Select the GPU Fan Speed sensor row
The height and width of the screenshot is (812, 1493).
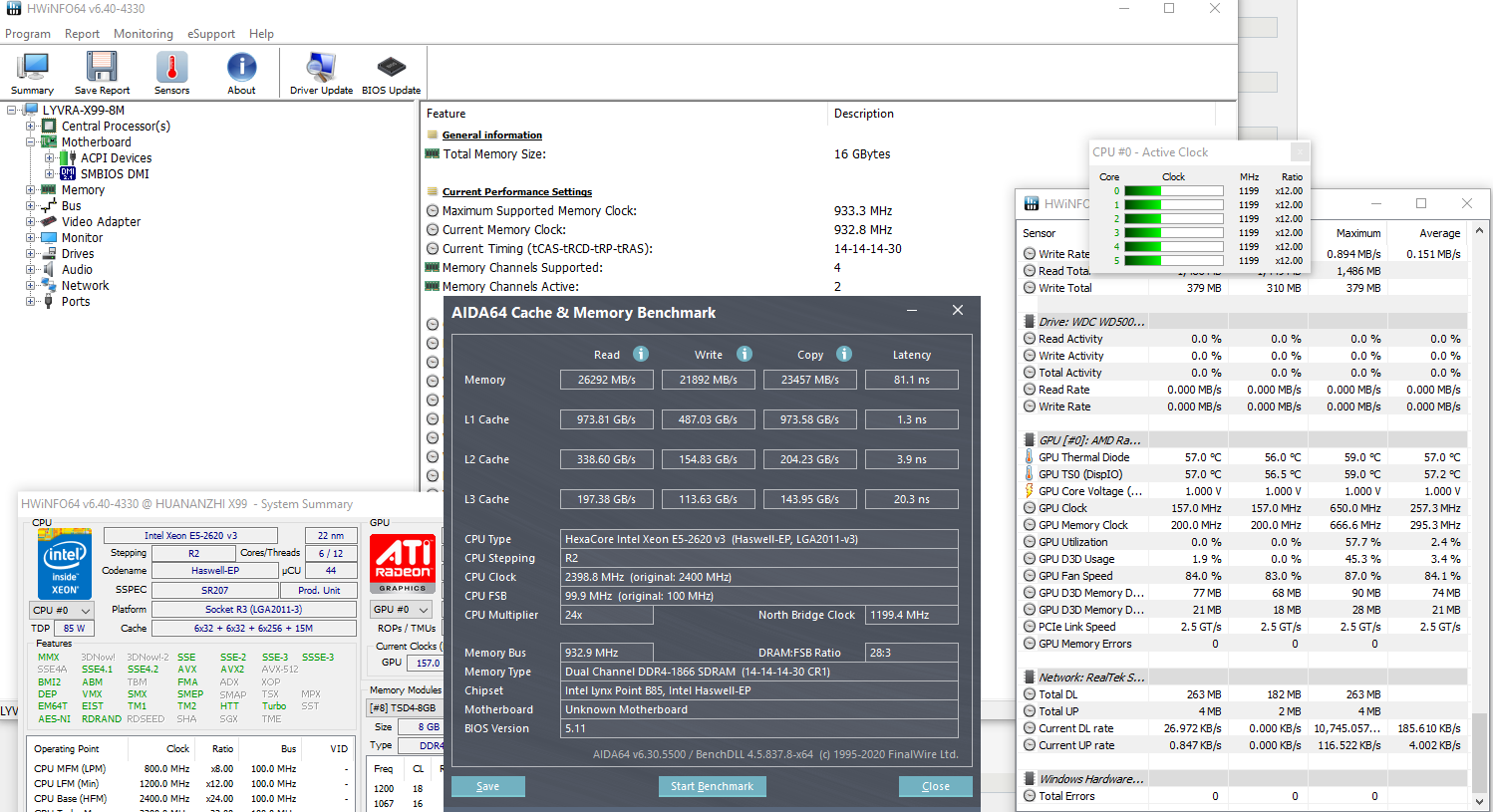(x=1244, y=576)
